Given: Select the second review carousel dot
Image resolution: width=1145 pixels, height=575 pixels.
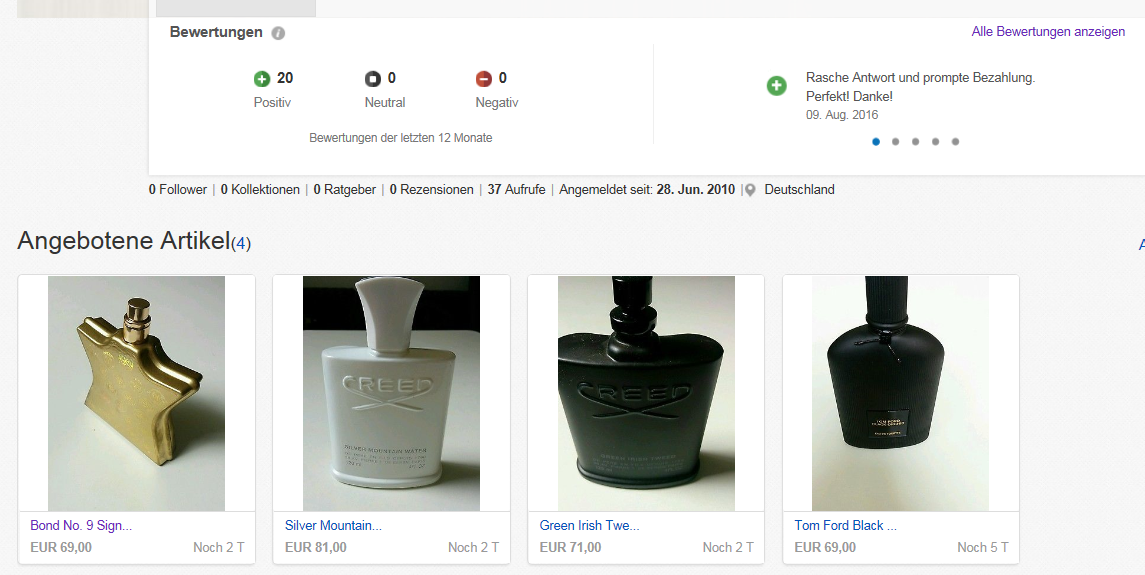Looking at the screenshot, I should point(895,142).
